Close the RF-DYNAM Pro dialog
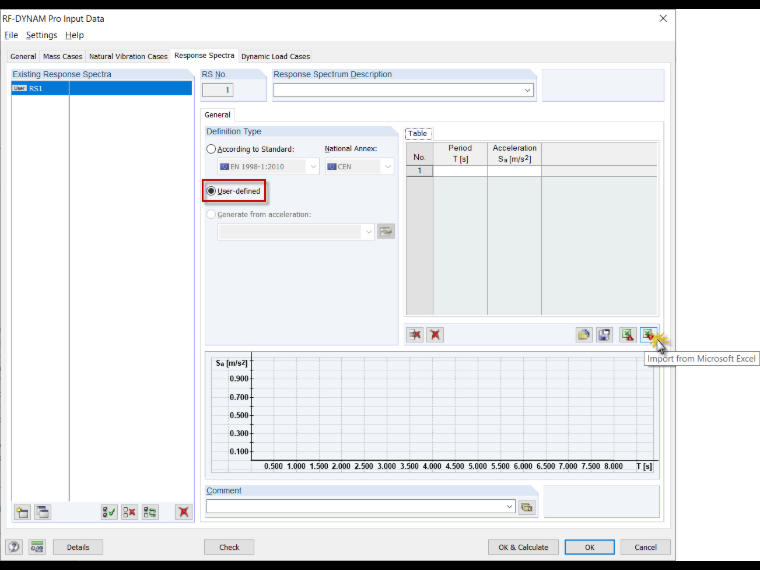Screen dimensions: 760x570 [x=663, y=18]
